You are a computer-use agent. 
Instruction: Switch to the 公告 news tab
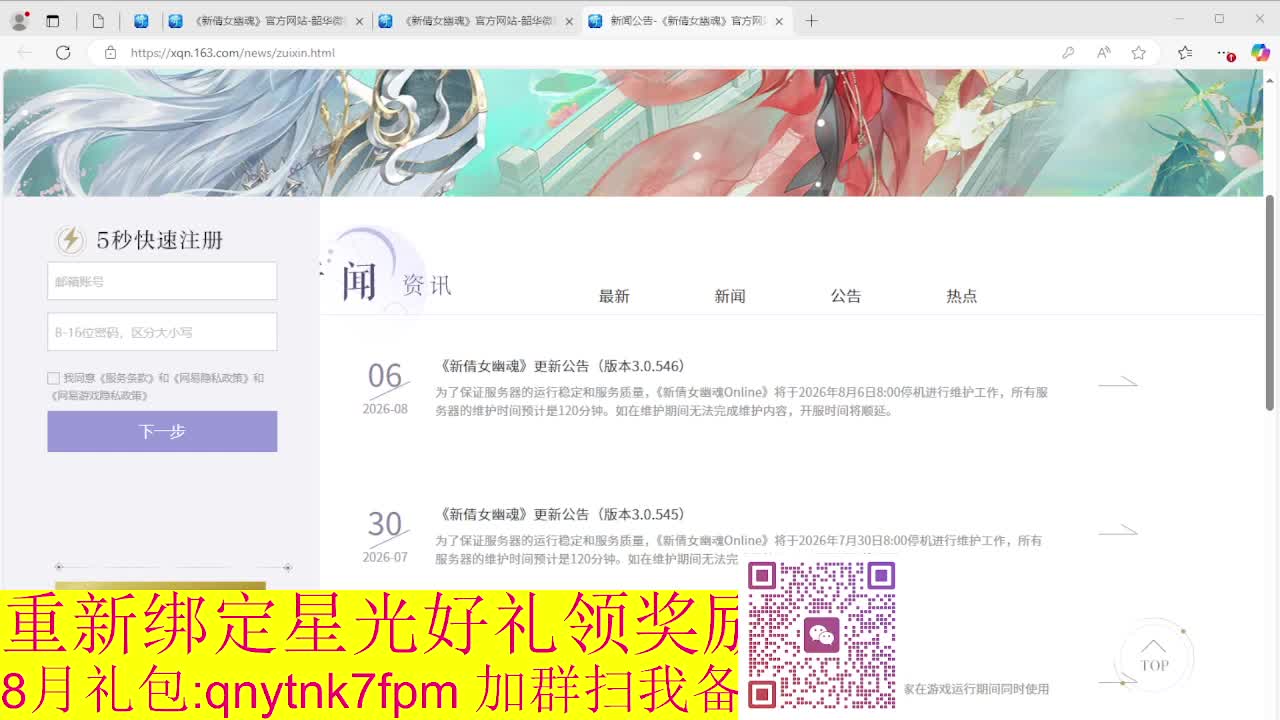point(846,296)
